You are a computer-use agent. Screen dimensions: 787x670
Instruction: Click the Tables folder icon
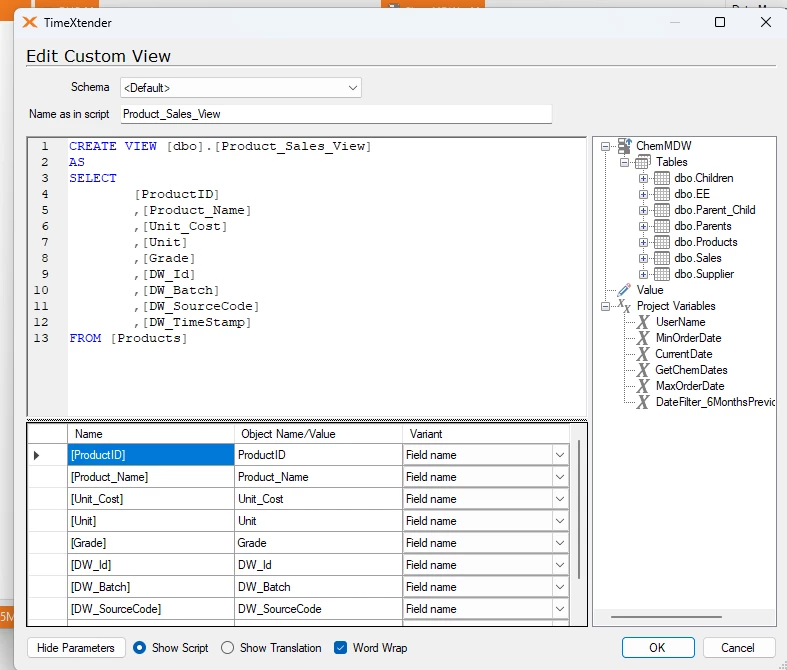(642, 162)
